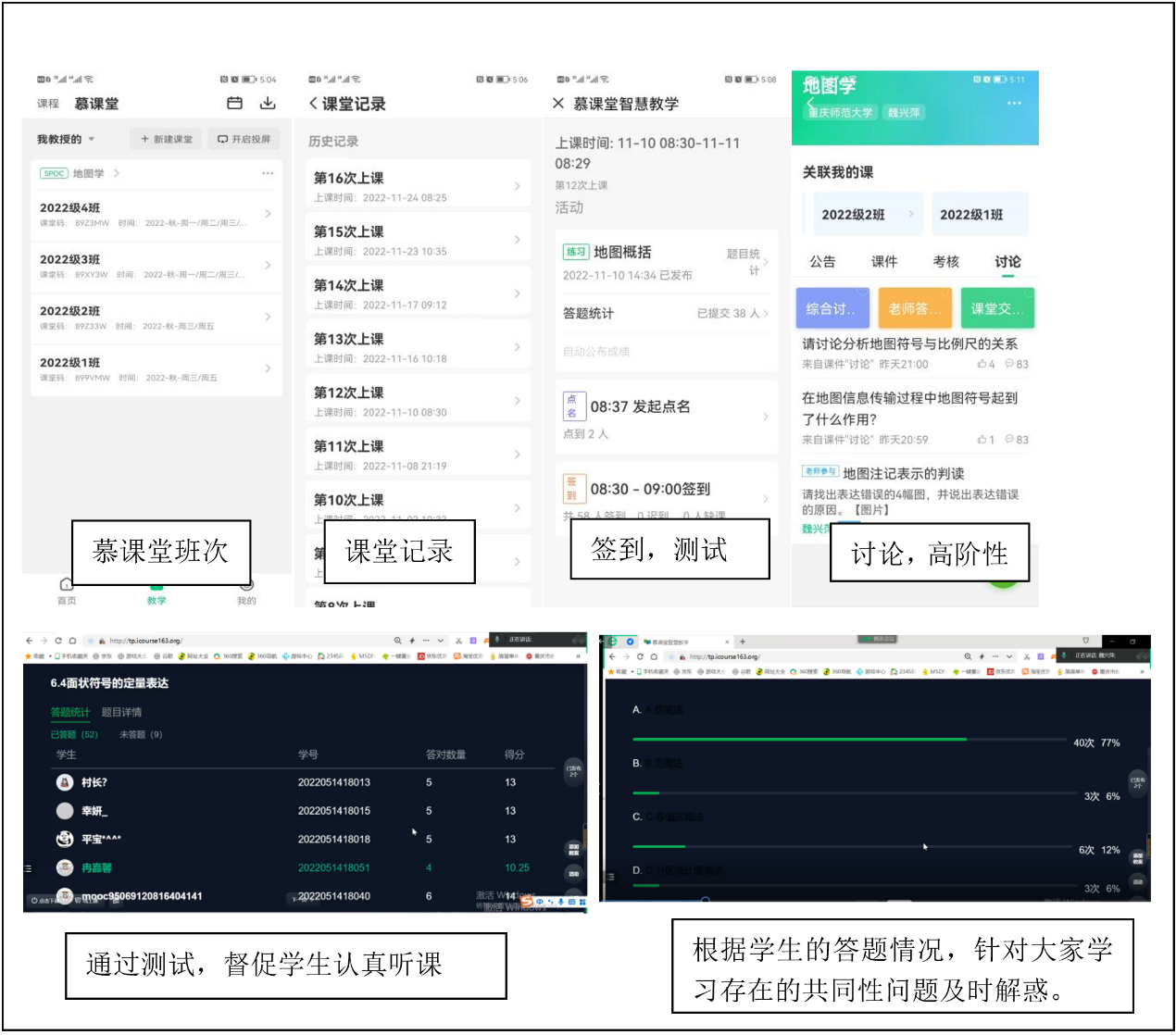
Task: Open the 第14次上课 record
Action: click(419, 293)
